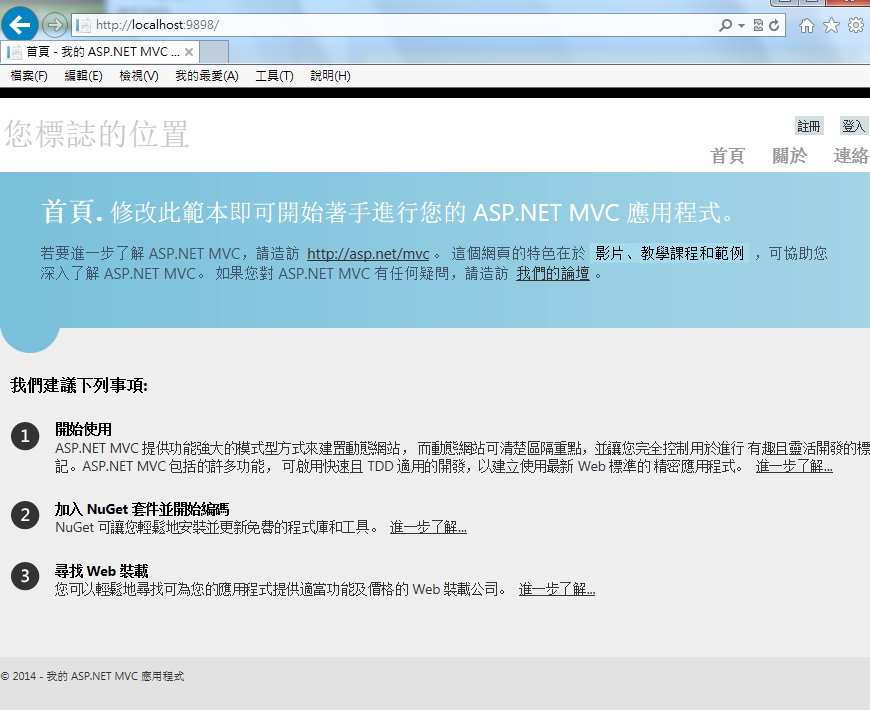Click the search magnifier icon in address bar
Viewport: 870px width, 710px height.
725,25
